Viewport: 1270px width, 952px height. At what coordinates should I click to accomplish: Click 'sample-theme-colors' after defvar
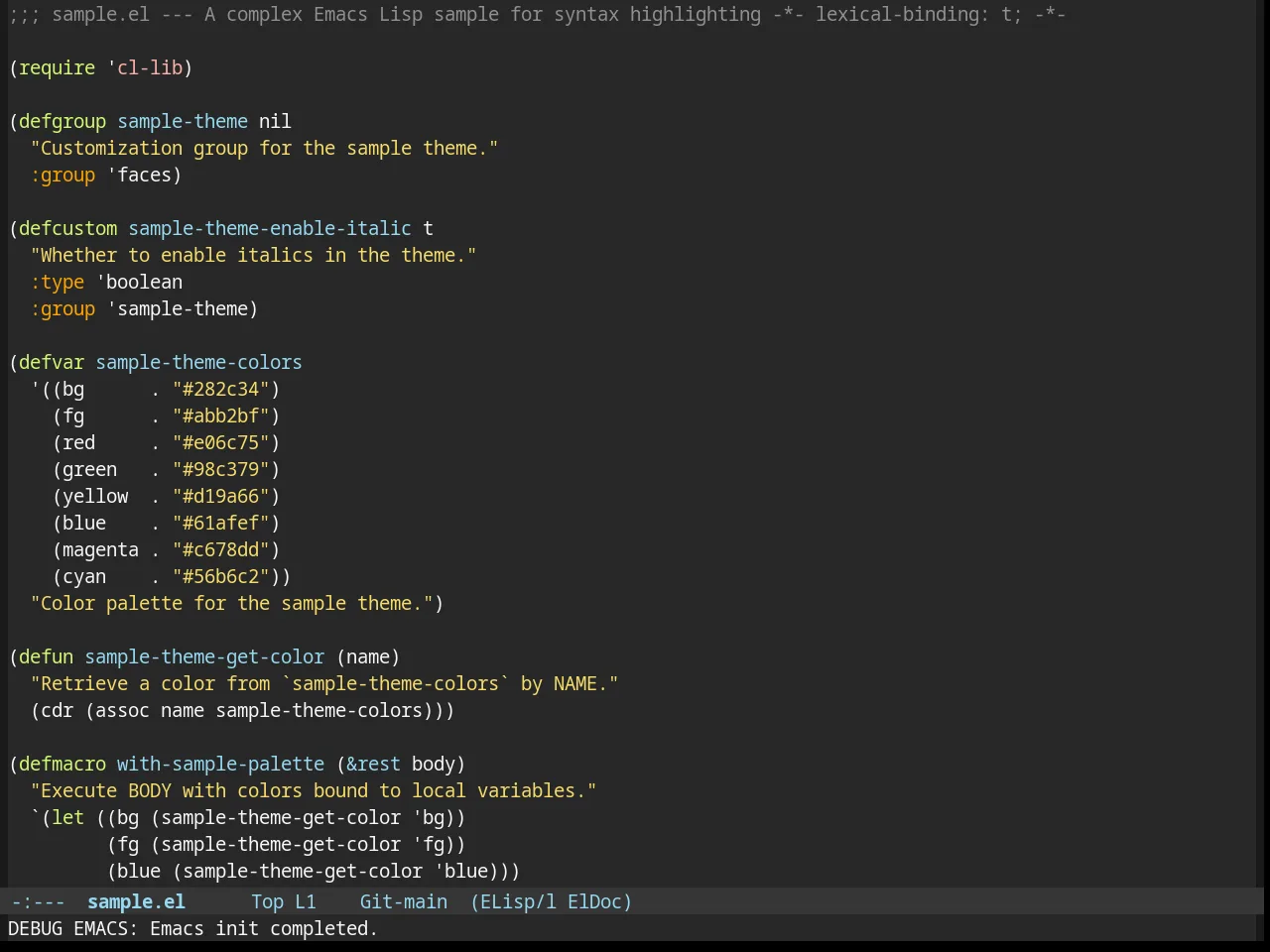(x=198, y=362)
